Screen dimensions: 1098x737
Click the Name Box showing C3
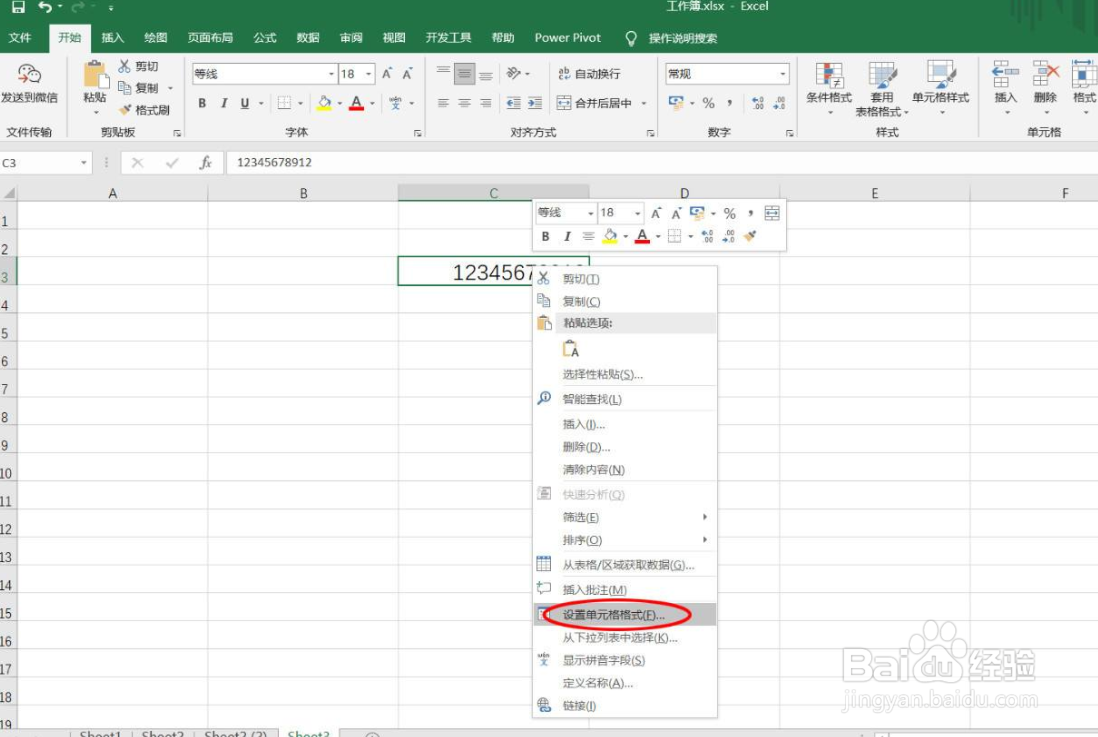(40, 161)
